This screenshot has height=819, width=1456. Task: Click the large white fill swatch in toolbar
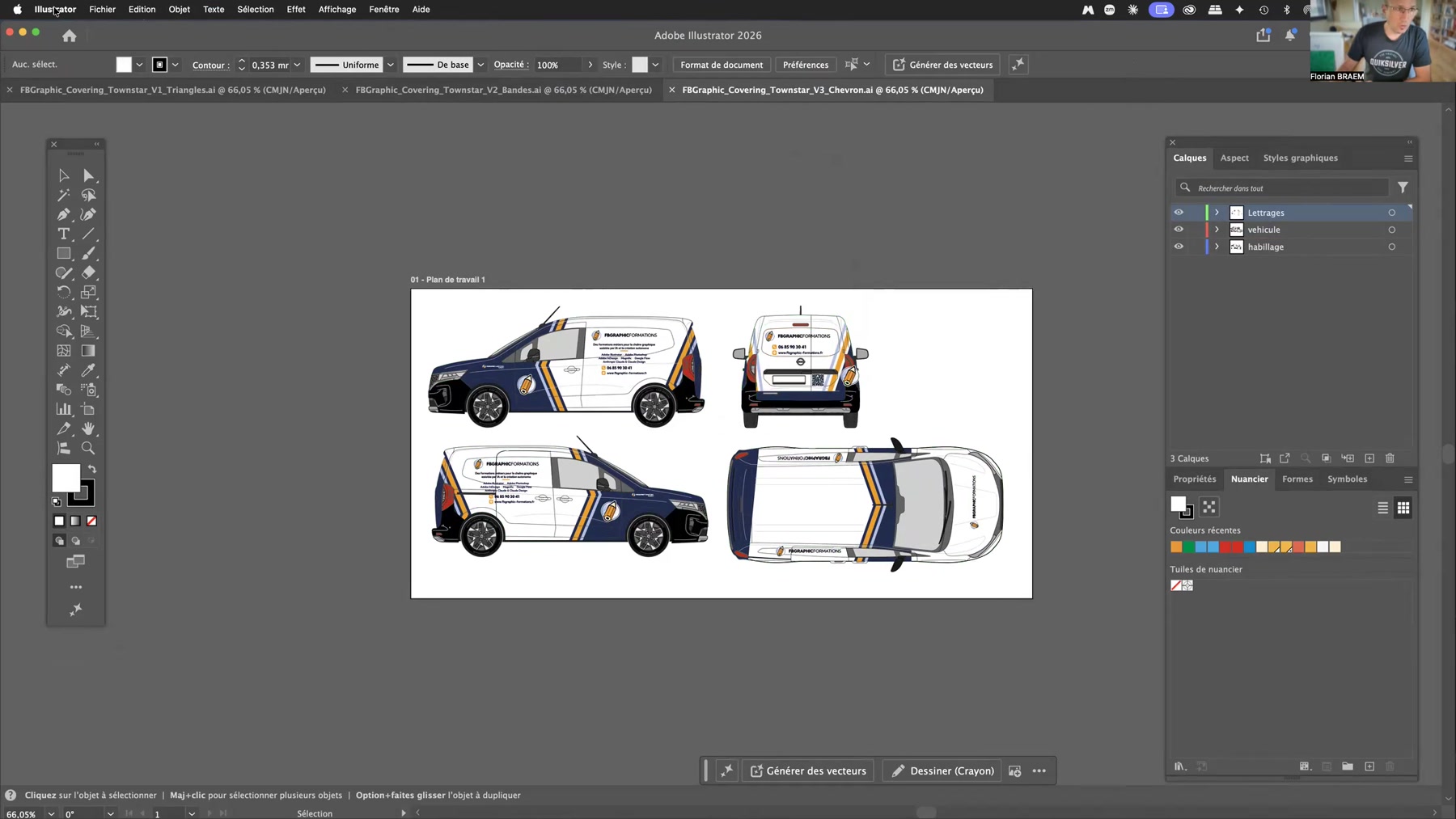(66, 477)
